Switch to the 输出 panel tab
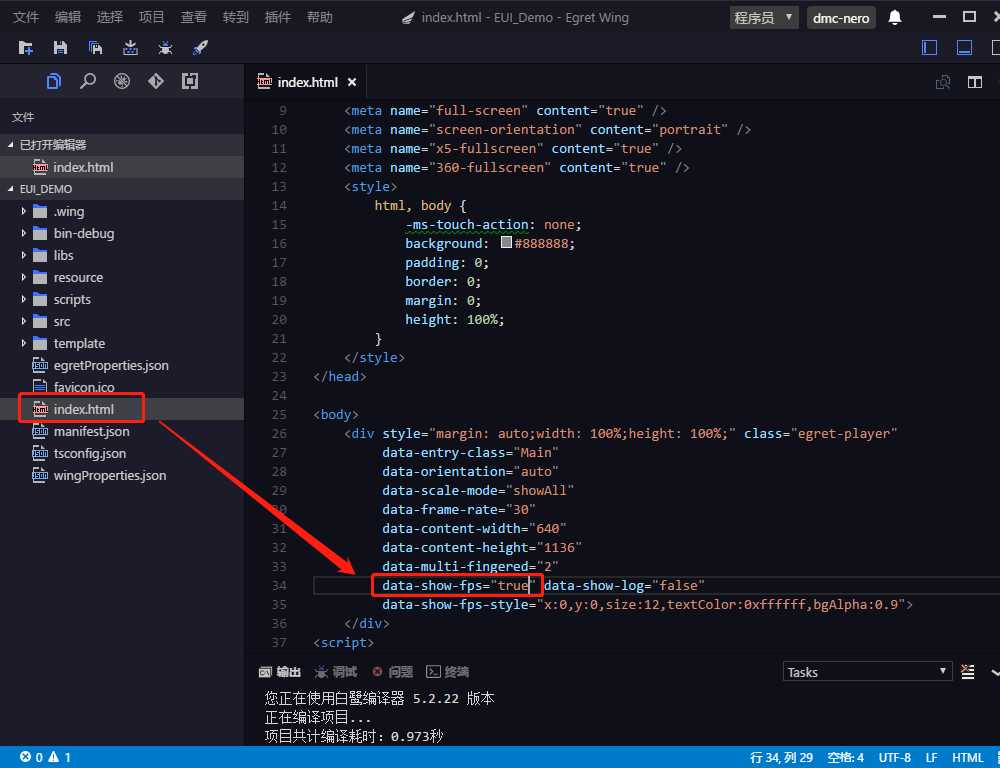 (280, 672)
